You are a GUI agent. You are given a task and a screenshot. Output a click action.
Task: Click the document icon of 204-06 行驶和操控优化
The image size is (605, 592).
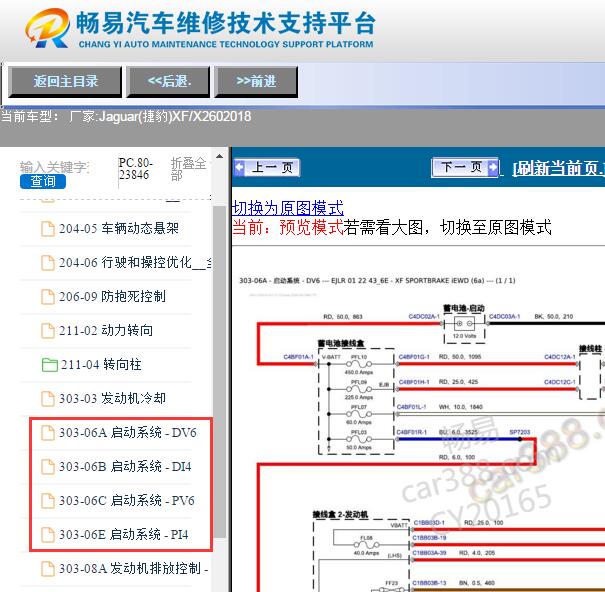tap(48, 263)
